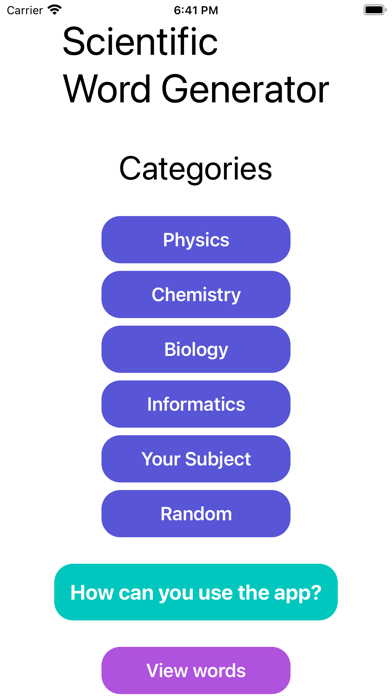Pick the Informatics category button
The width and height of the screenshot is (392, 696).
pos(196,404)
